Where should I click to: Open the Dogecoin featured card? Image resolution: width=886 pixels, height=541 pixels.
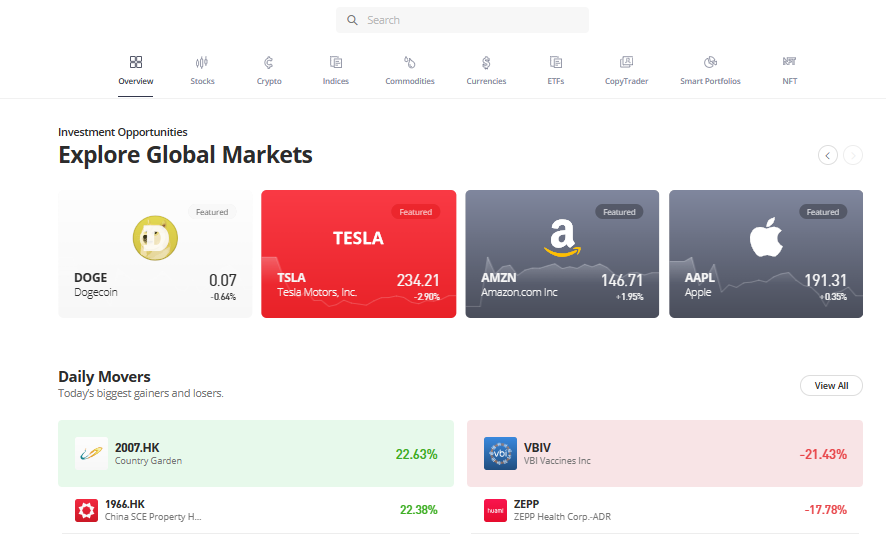[x=155, y=254]
